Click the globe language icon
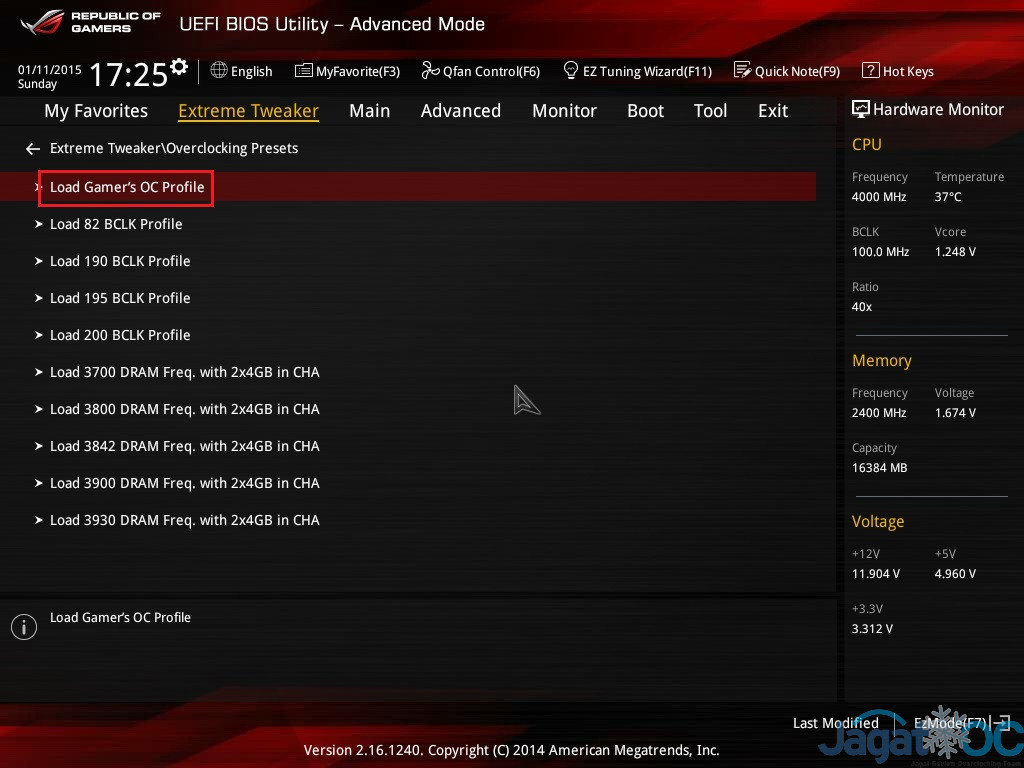This screenshot has height=768, width=1024. [219, 71]
